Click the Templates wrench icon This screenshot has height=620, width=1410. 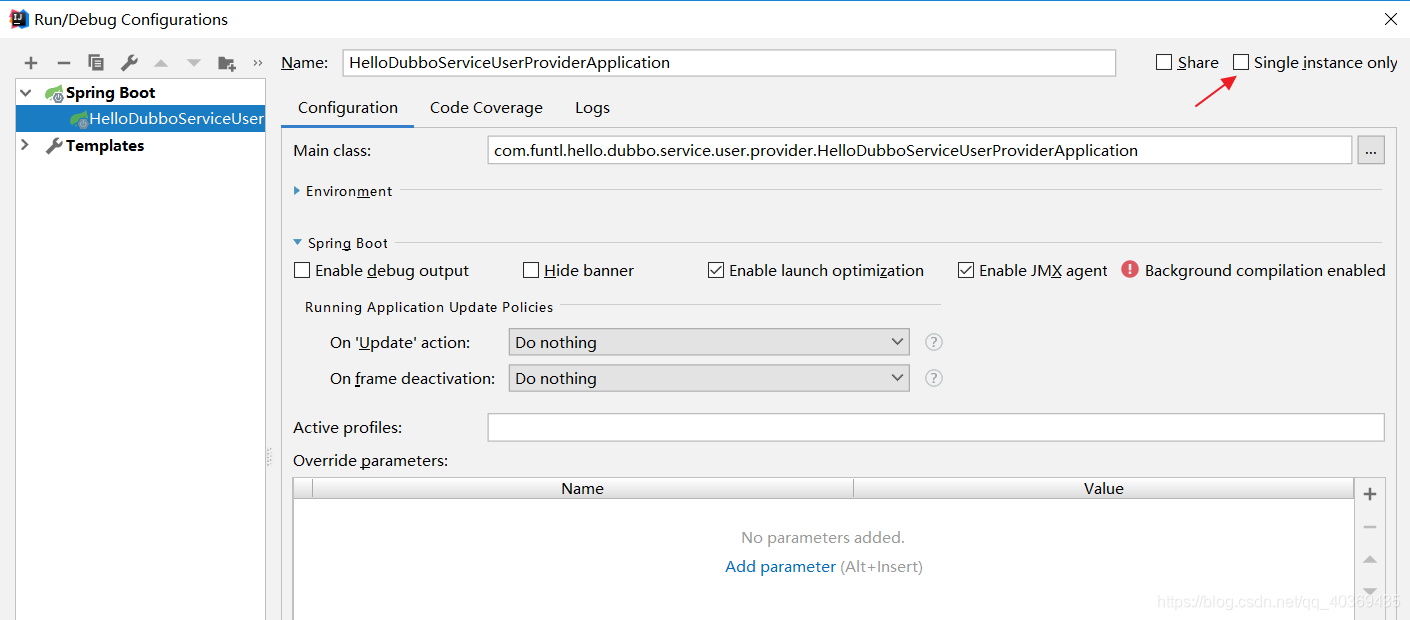pos(54,146)
